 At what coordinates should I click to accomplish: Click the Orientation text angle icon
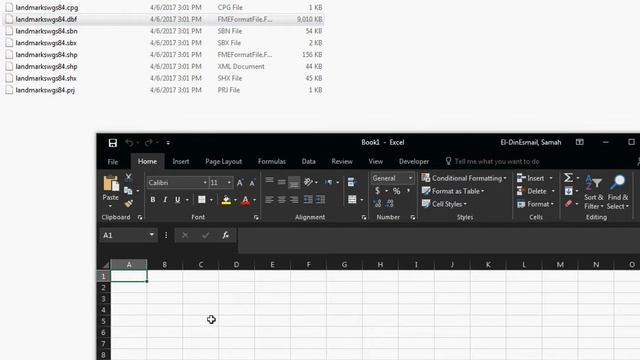(308, 182)
